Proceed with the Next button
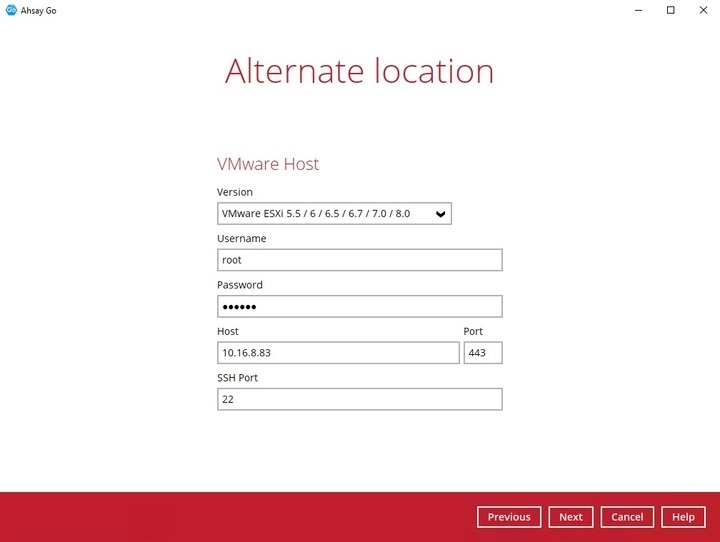Viewport: 720px width, 542px height. 571,517
